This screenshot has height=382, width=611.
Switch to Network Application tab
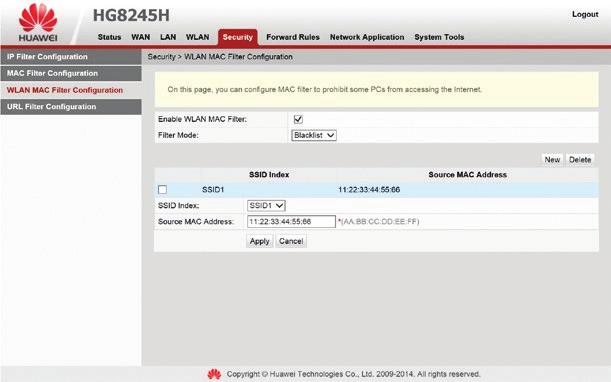pos(367,37)
